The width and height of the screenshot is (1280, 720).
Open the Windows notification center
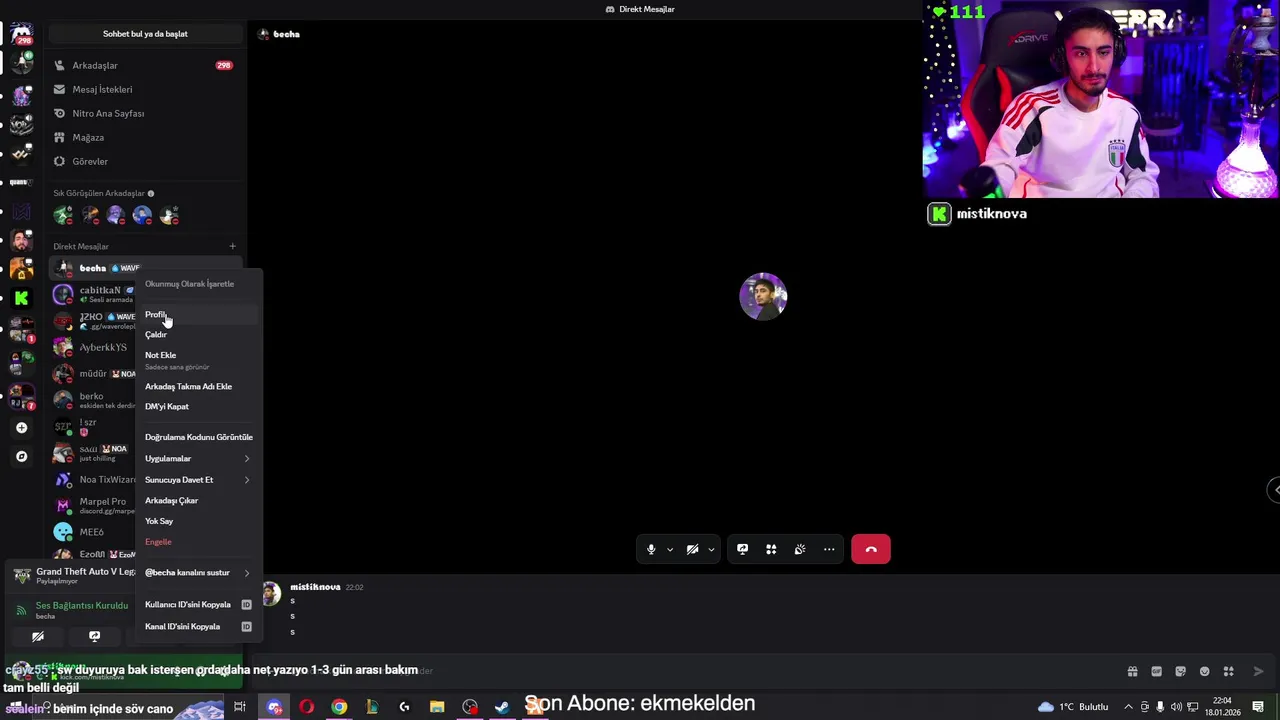1258,707
